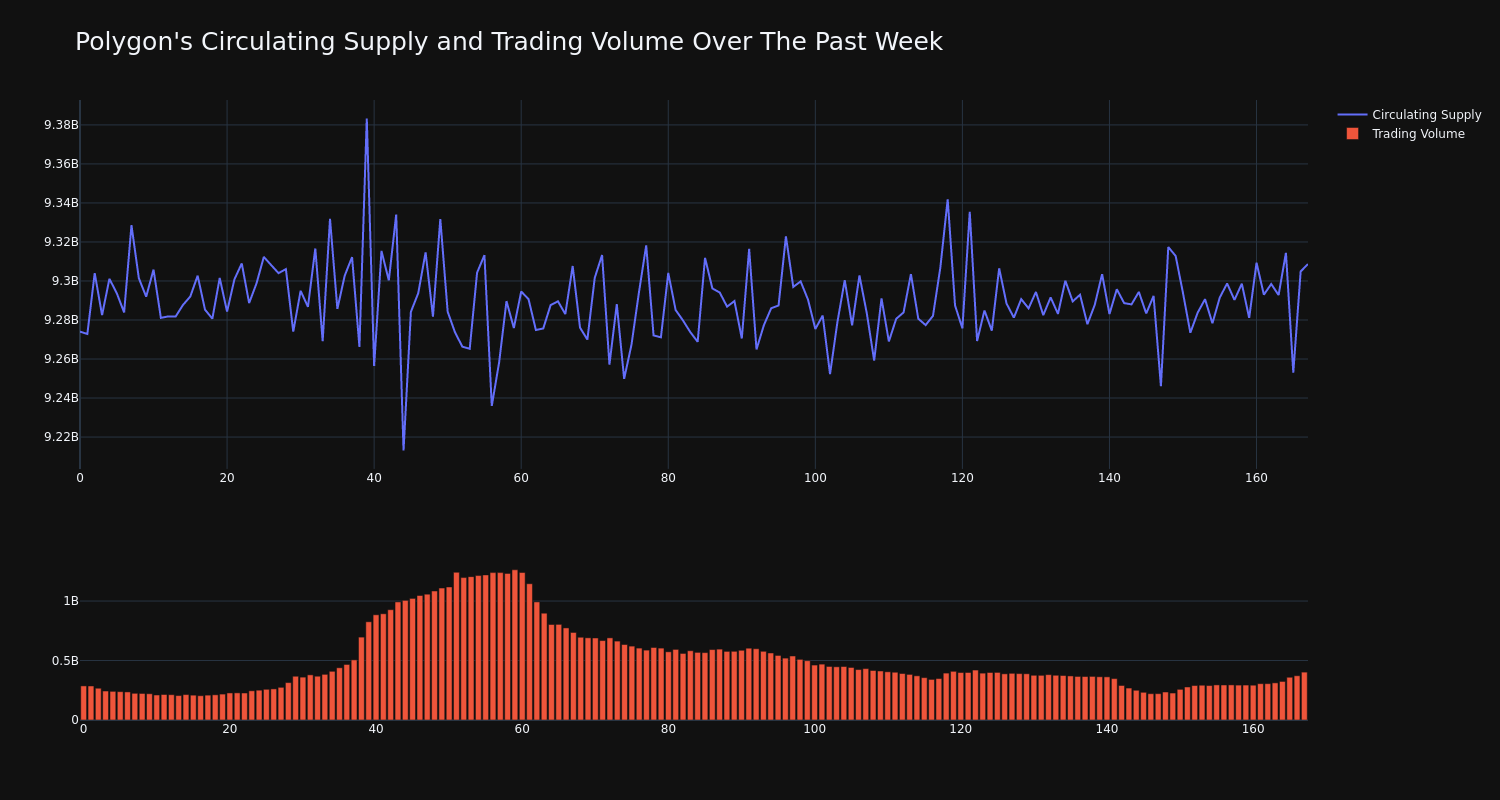Click x-axis tick 40 on supply chart
The image size is (1500, 800).
pyautogui.click(x=374, y=478)
